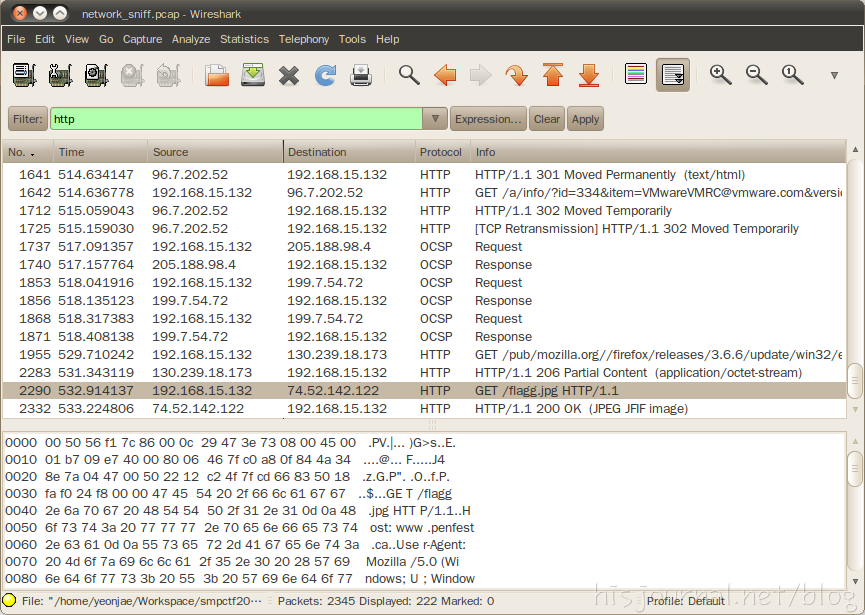Click the Profile: Default status entry
This screenshot has height=615, width=865.
(686, 601)
